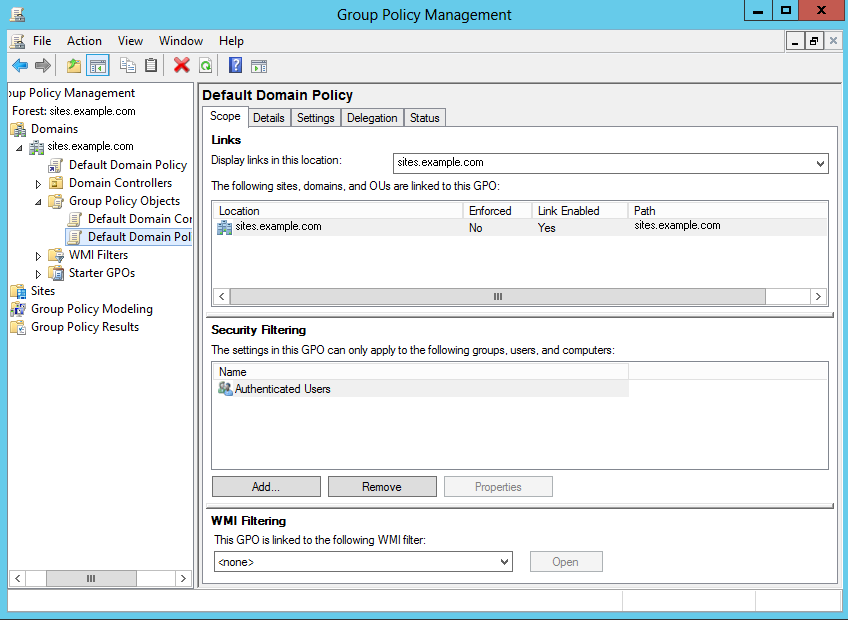The image size is (848, 620).
Task: Open the View menu
Action: (x=130, y=41)
